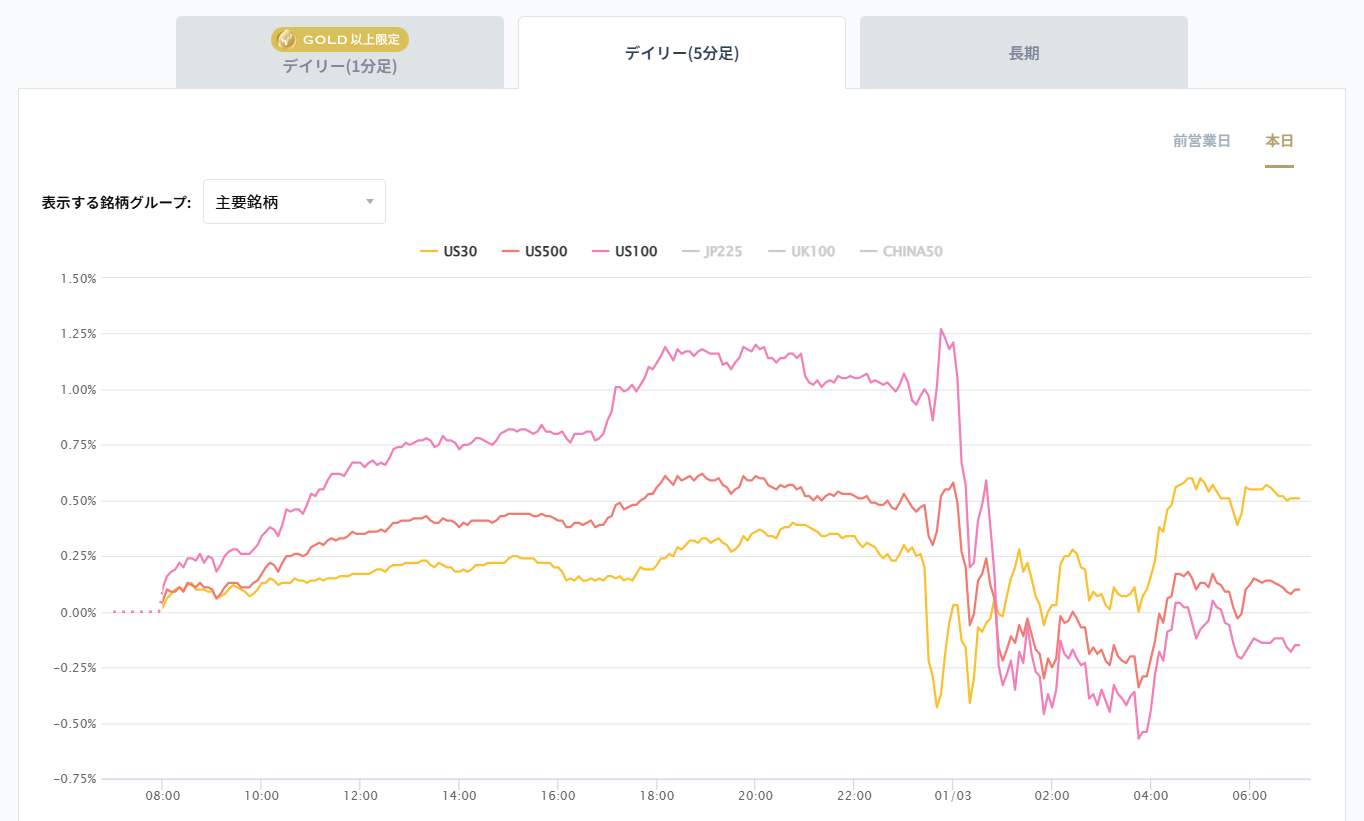Enable the JP225 series
This screenshot has width=1364, height=821.
tap(712, 251)
